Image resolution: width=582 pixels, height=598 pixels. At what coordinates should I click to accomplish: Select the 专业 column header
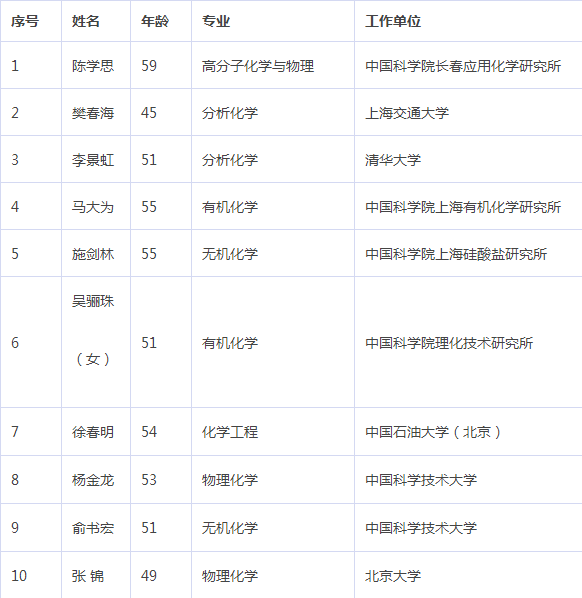point(216,21)
